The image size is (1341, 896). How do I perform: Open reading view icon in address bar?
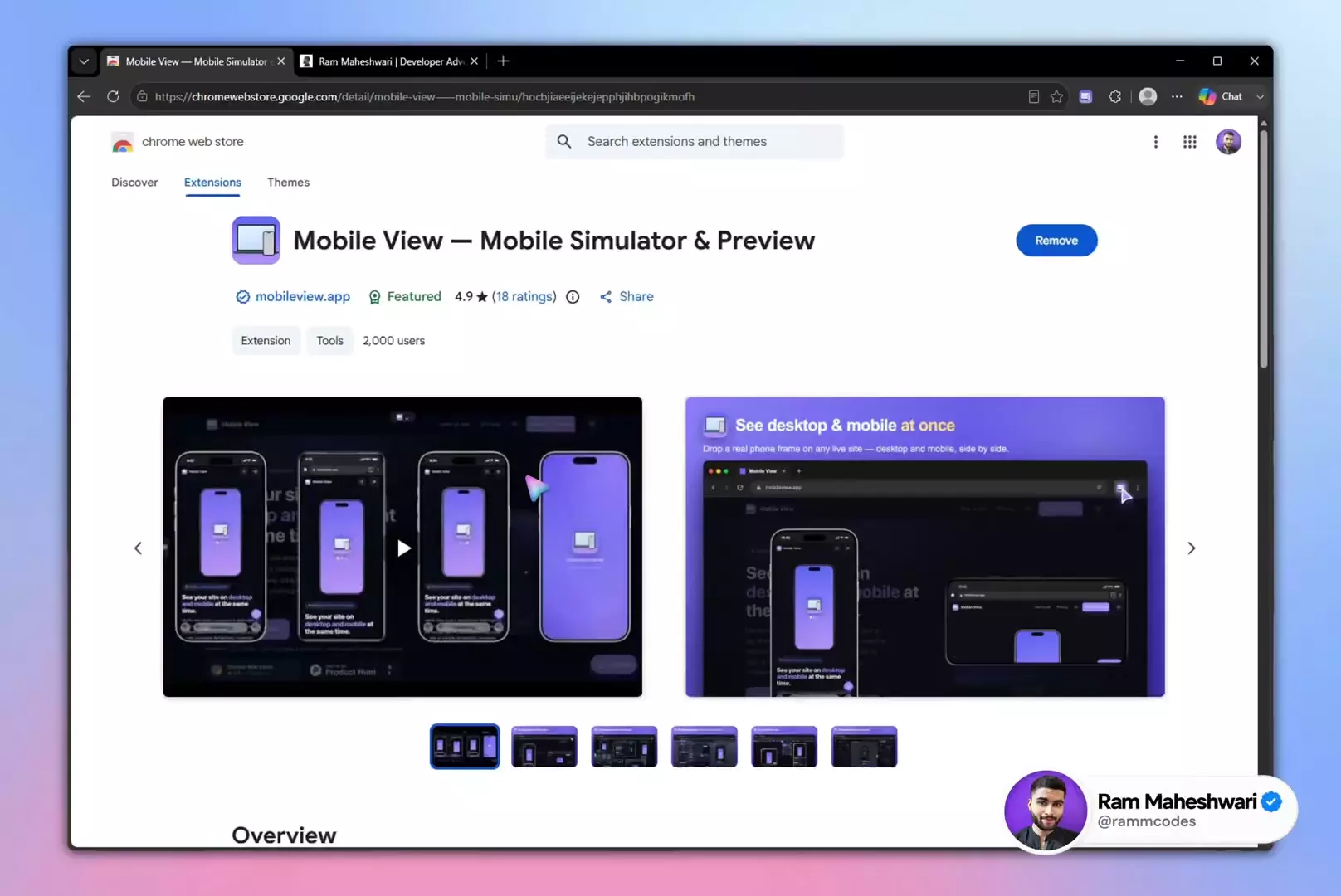click(x=1033, y=96)
